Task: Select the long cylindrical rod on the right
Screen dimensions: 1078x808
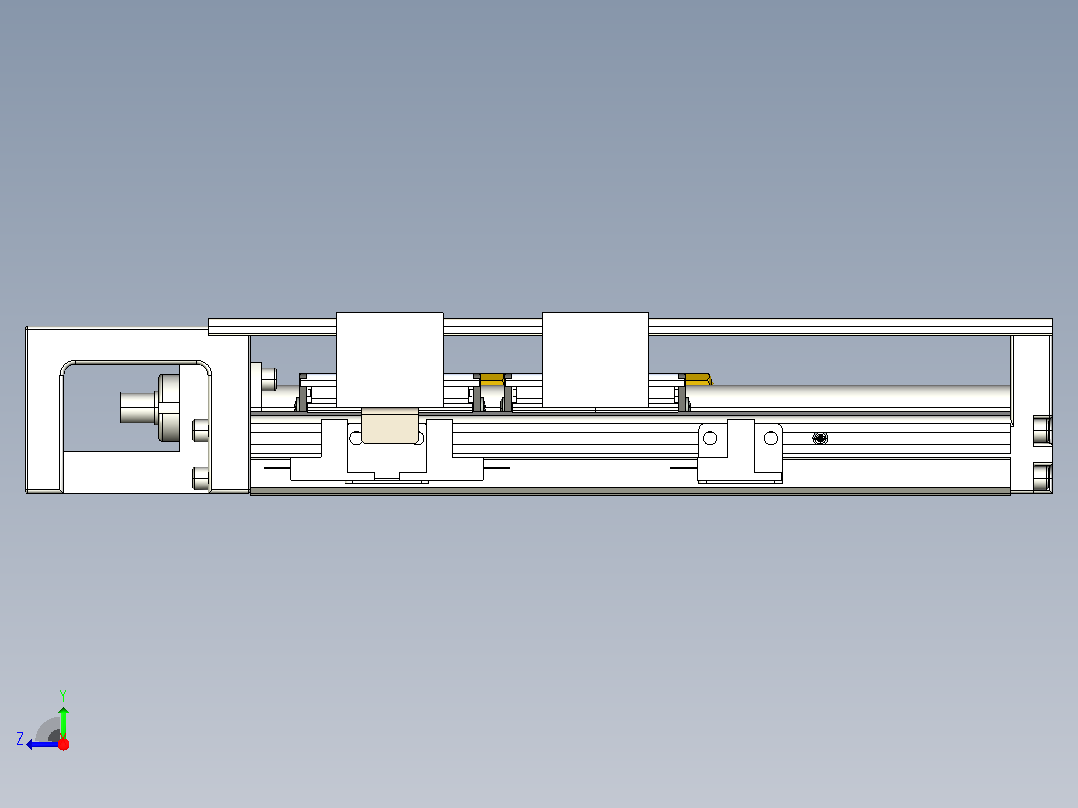Action: [x=850, y=397]
